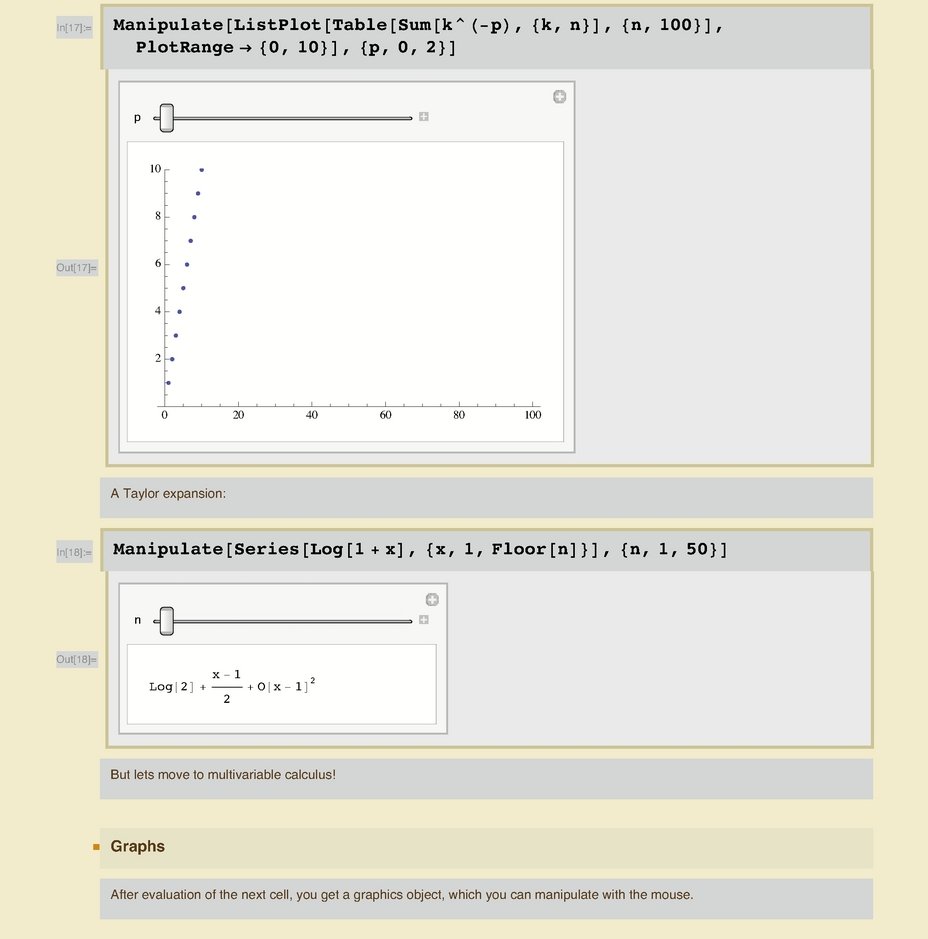Select the Out[18] cell label
The height and width of the screenshot is (939, 928).
pos(76,659)
